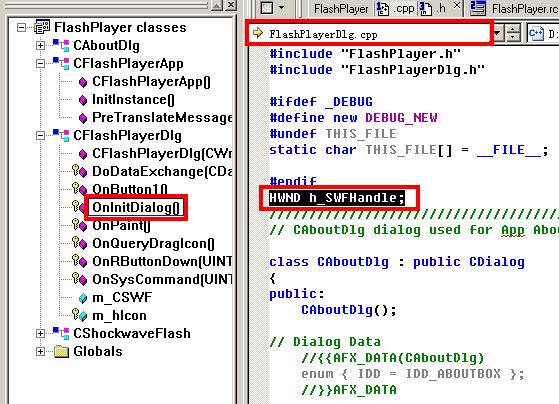
Task: Click the method icon of CFlashPlayerApp() constructor
Action: [x=83, y=82]
